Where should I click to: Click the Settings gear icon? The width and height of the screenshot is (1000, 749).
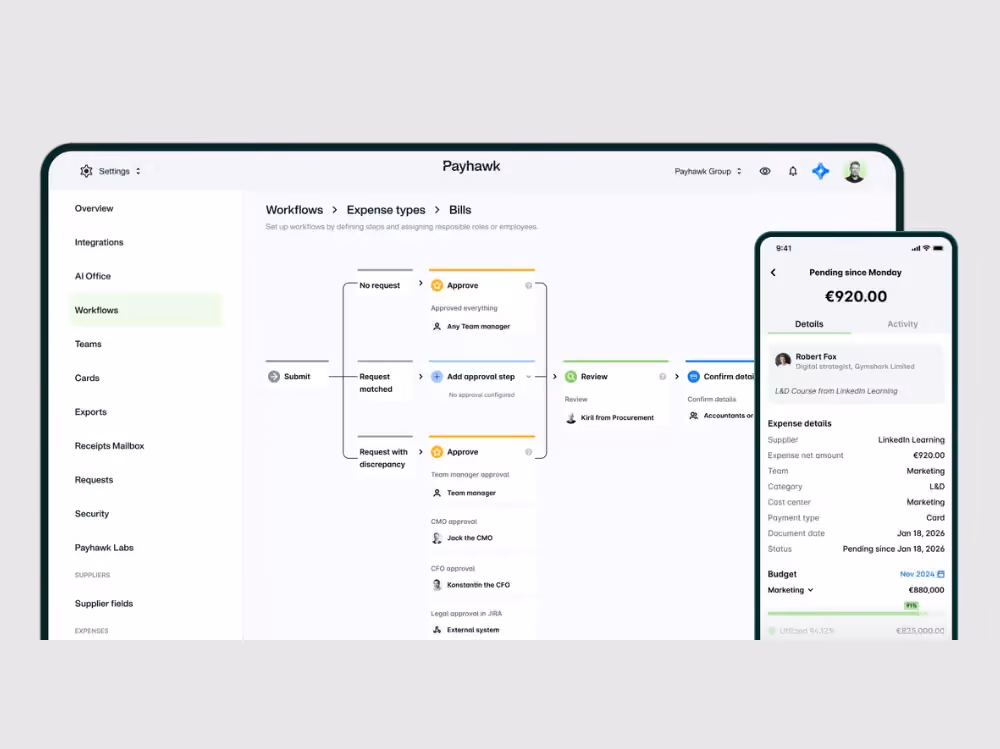coord(86,171)
